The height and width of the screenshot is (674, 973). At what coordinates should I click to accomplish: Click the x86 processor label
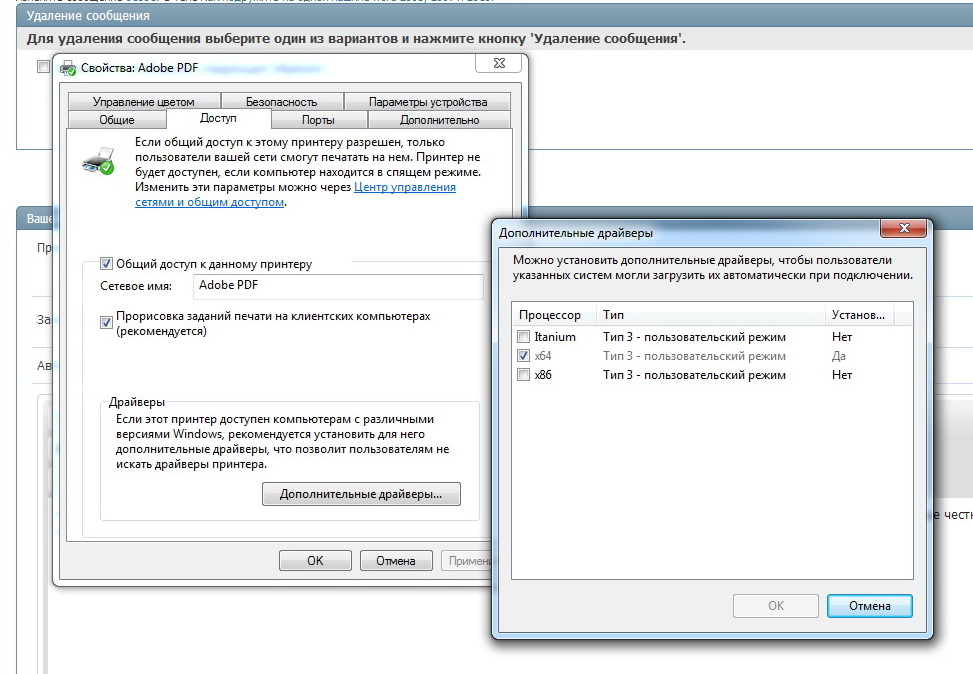point(543,375)
